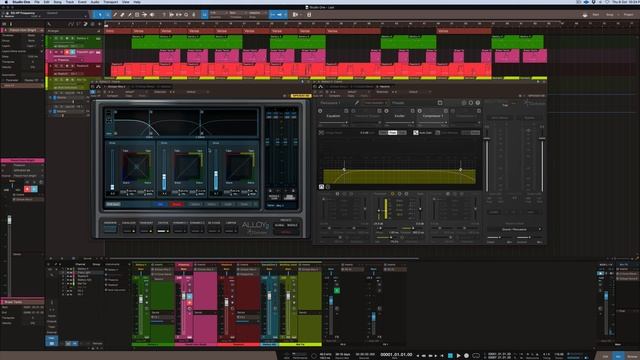Toggle the Loop button in the transport
Screen dimensions: 640x360
click(x=476, y=356)
